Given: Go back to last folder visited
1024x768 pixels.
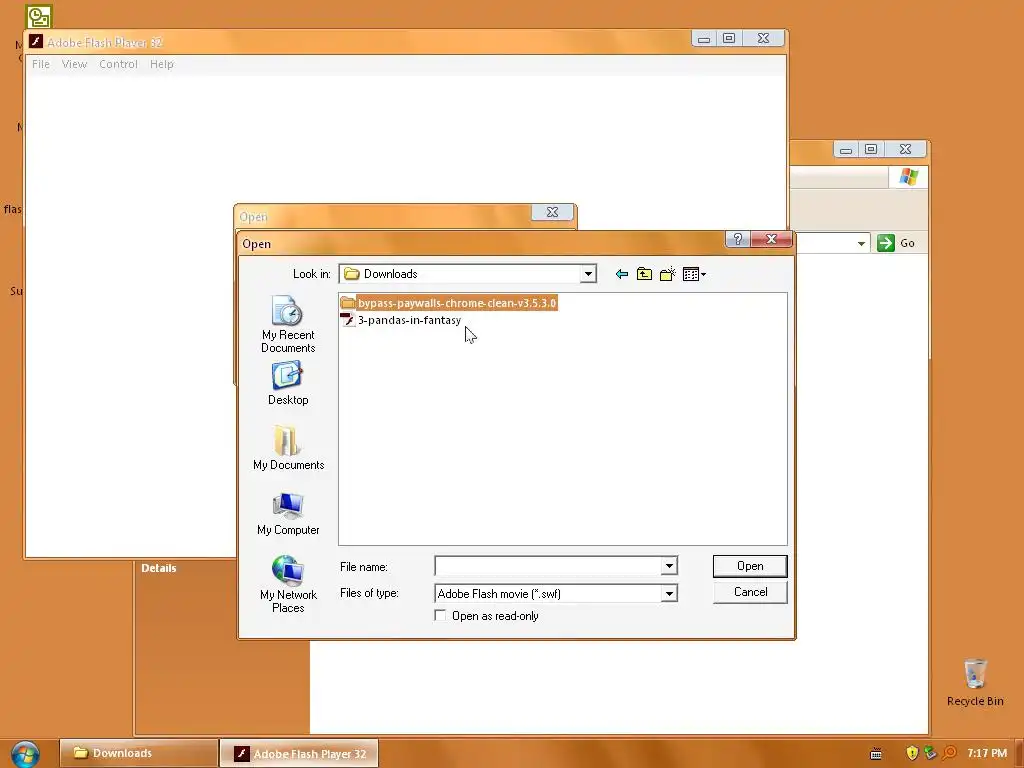Looking at the screenshot, I should [622, 274].
